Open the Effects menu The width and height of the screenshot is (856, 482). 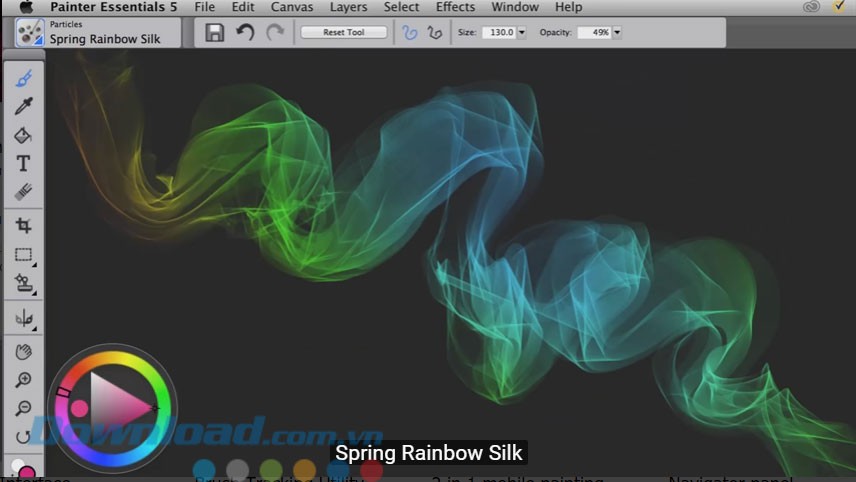coord(455,7)
